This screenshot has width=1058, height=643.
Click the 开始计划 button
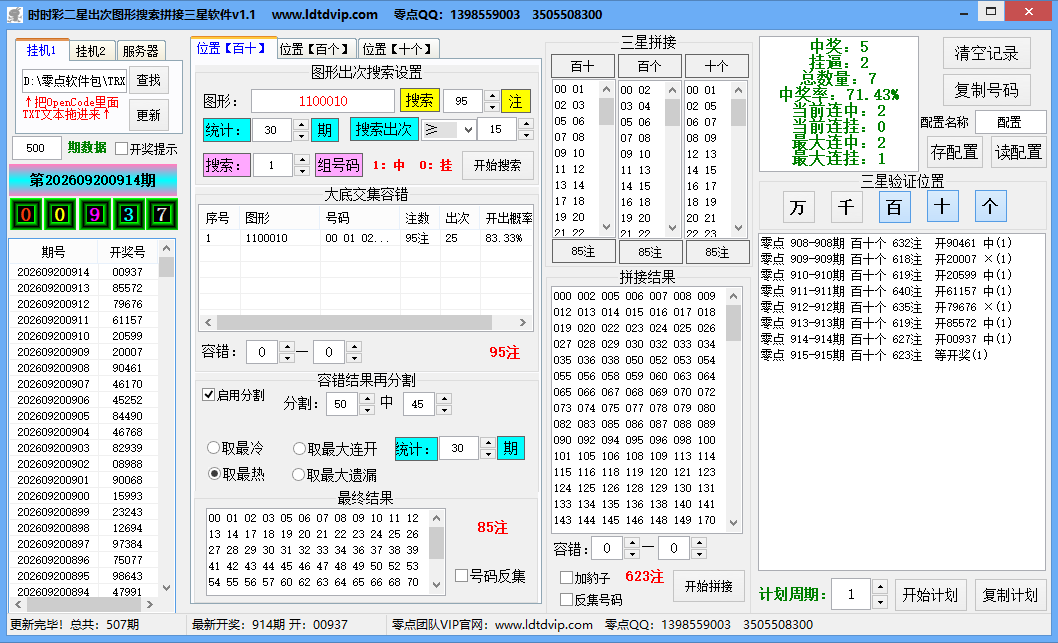930,595
